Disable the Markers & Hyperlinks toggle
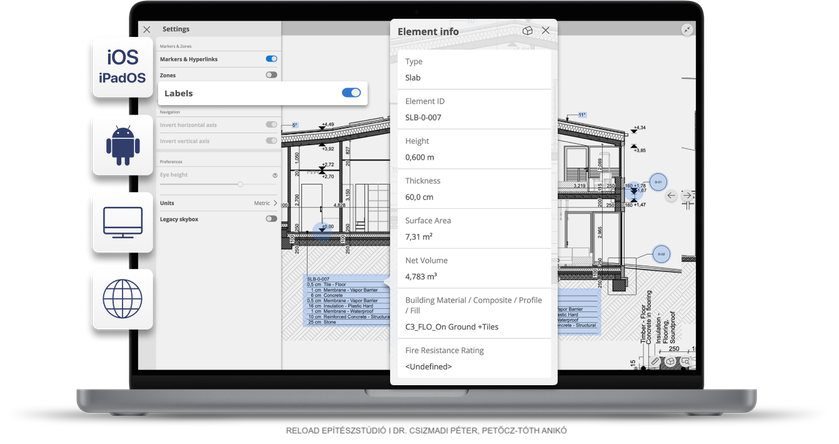The width and height of the screenshot is (839, 444). pyautogui.click(x=271, y=59)
